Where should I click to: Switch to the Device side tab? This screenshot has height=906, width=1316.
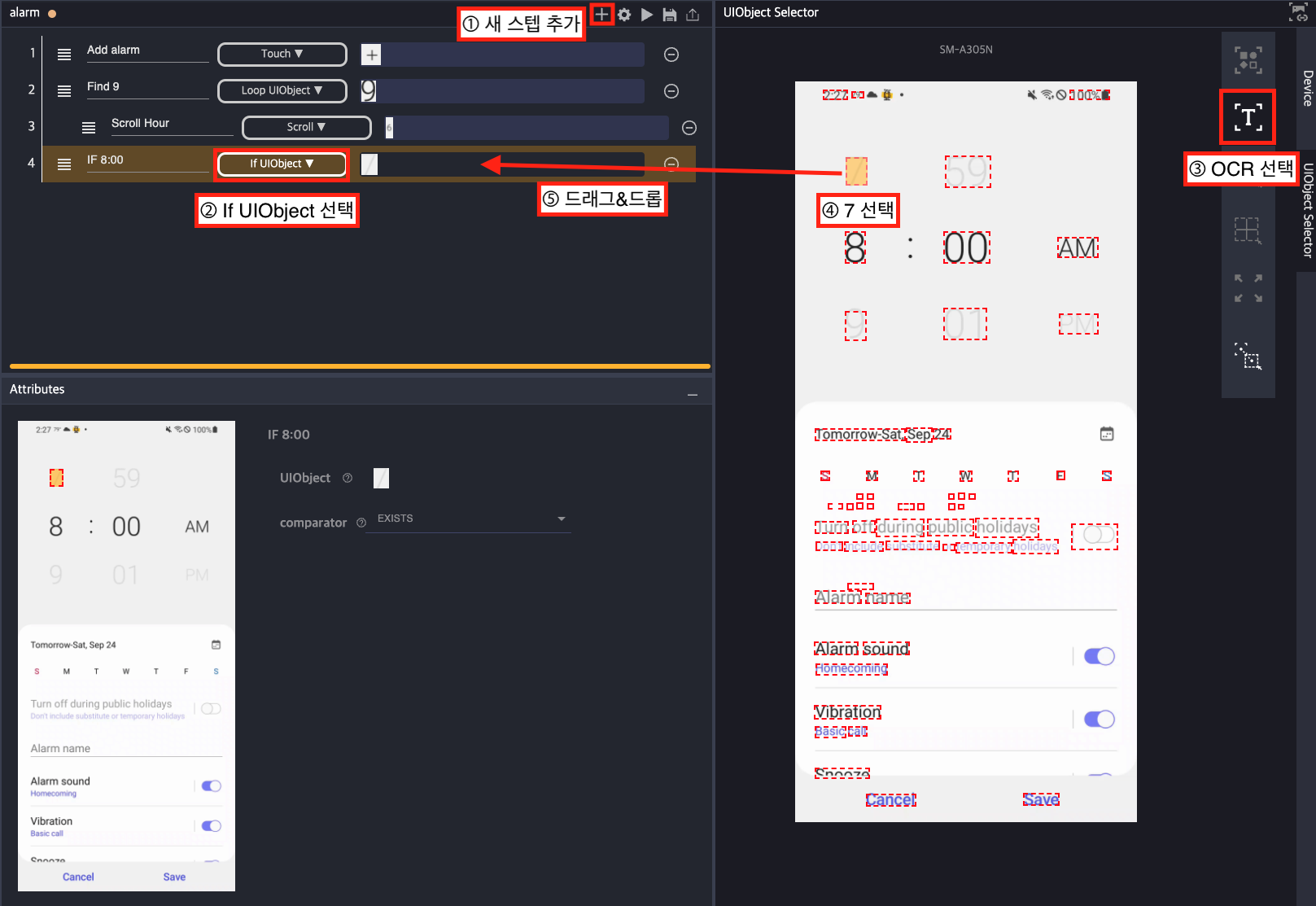tap(1307, 88)
